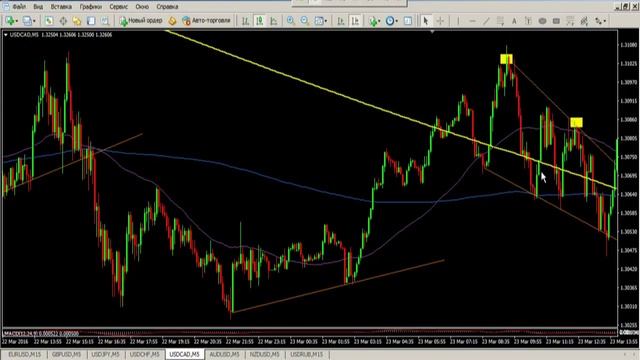Open a new chart window
Image resolution: width=640 pixels, height=360 pixels.
10,21
